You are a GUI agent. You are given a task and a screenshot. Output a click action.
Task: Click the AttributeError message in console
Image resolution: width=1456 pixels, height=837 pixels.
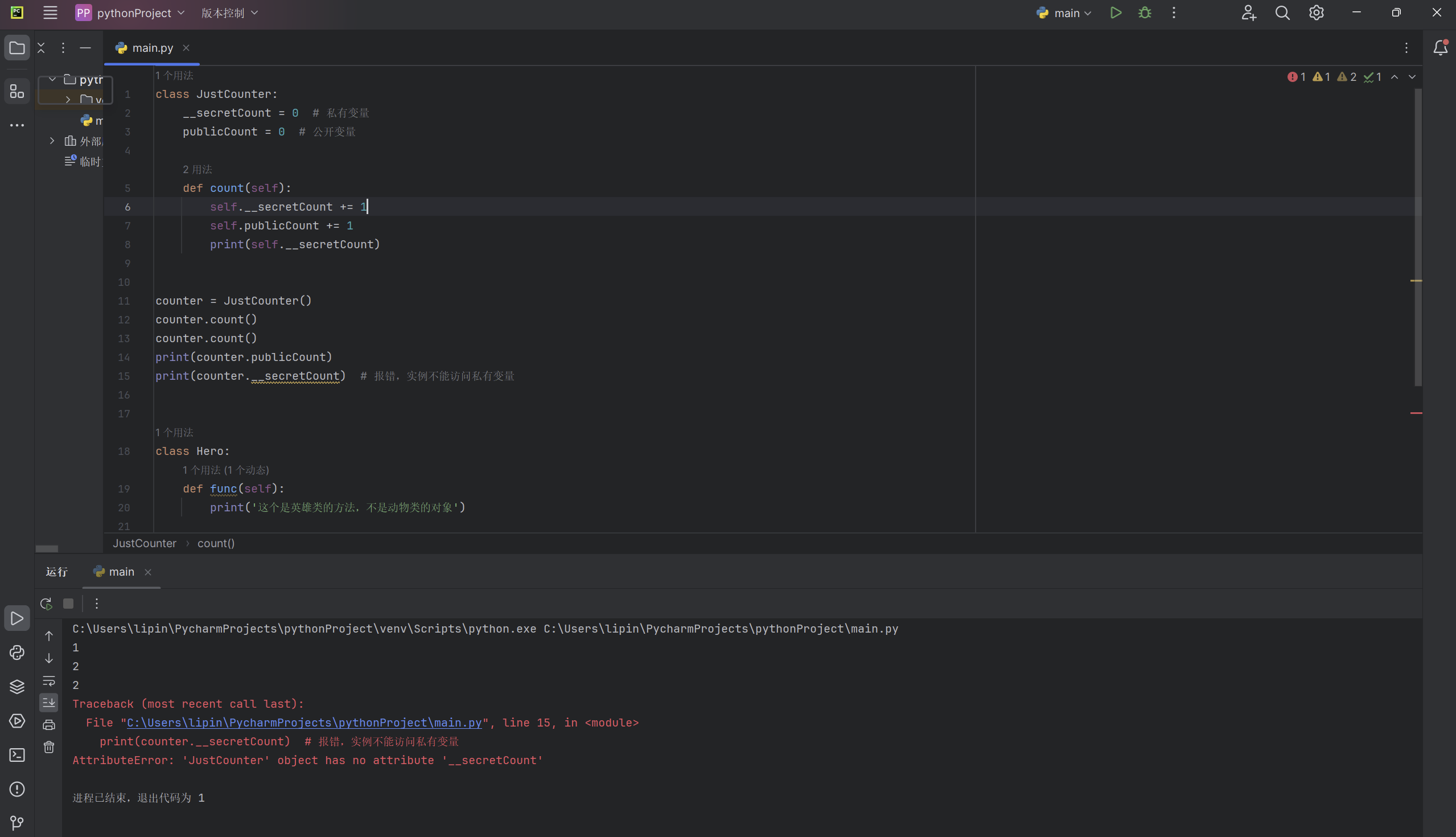point(307,760)
